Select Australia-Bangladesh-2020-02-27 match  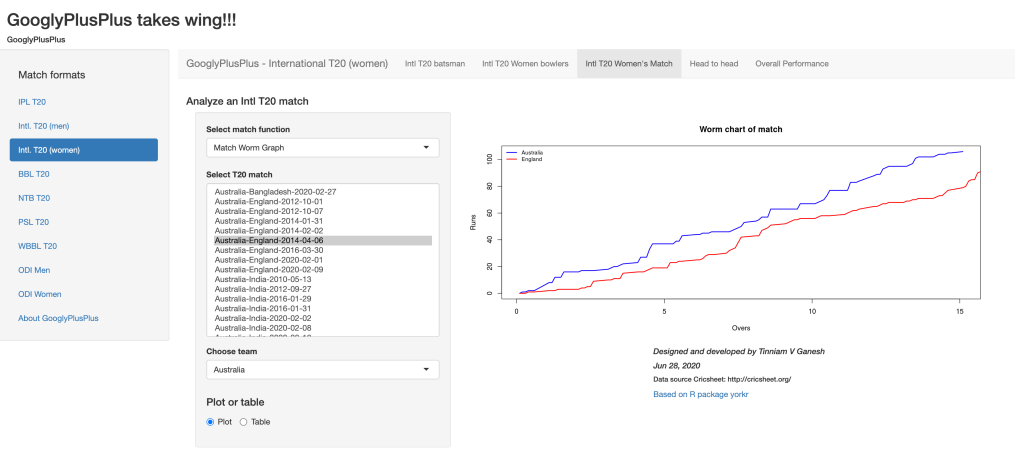pos(273,191)
